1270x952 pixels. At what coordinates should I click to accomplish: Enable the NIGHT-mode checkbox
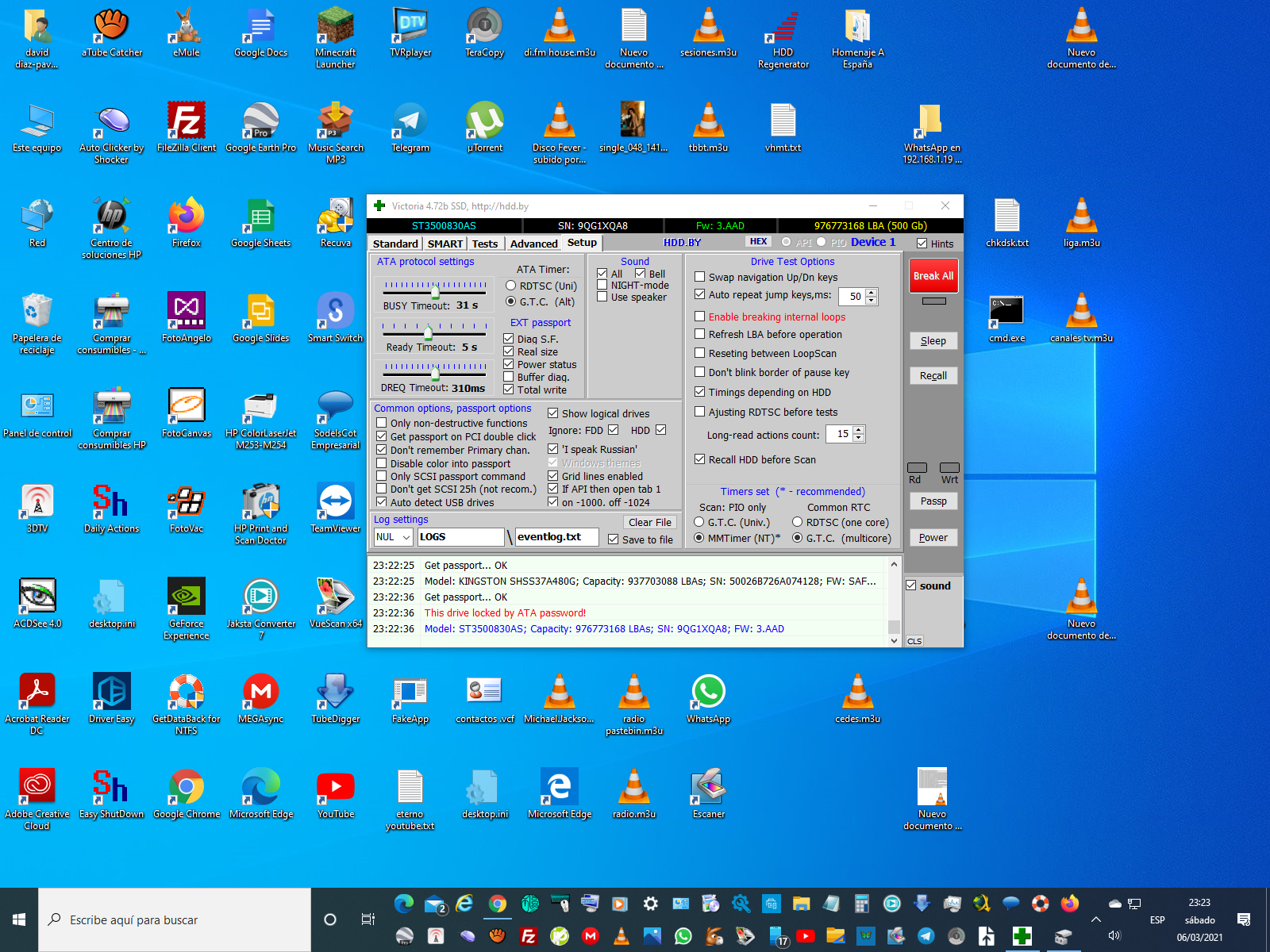click(602, 286)
